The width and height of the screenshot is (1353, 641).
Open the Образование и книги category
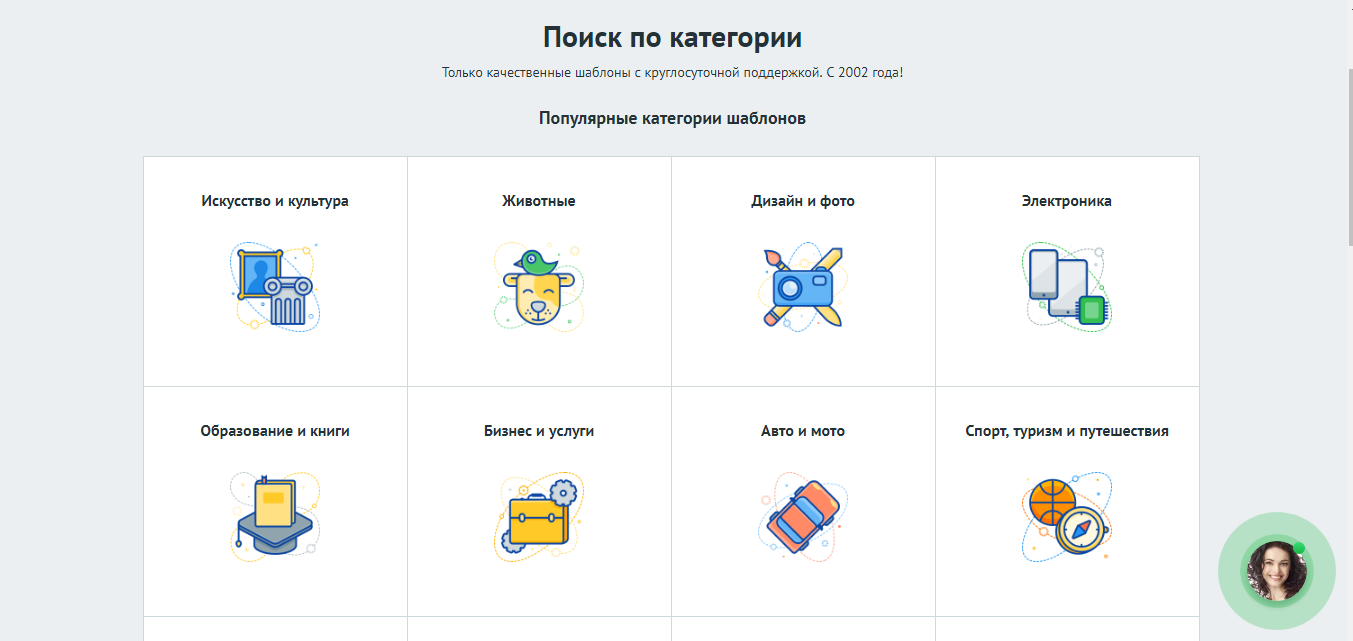click(x=273, y=431)
